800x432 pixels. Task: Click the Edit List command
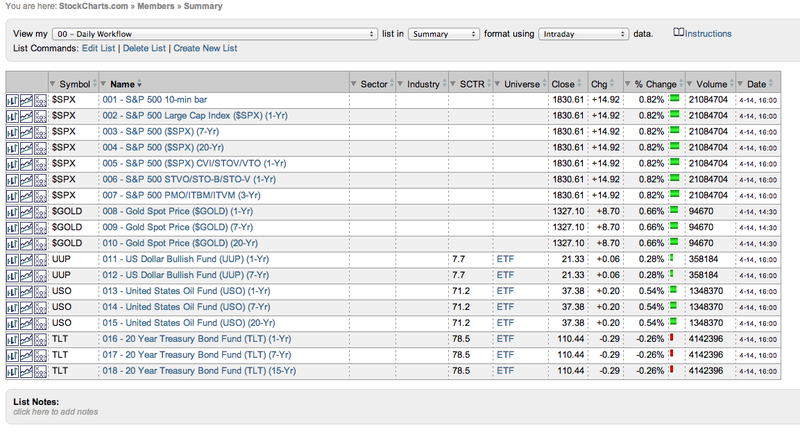pos(98,48)
